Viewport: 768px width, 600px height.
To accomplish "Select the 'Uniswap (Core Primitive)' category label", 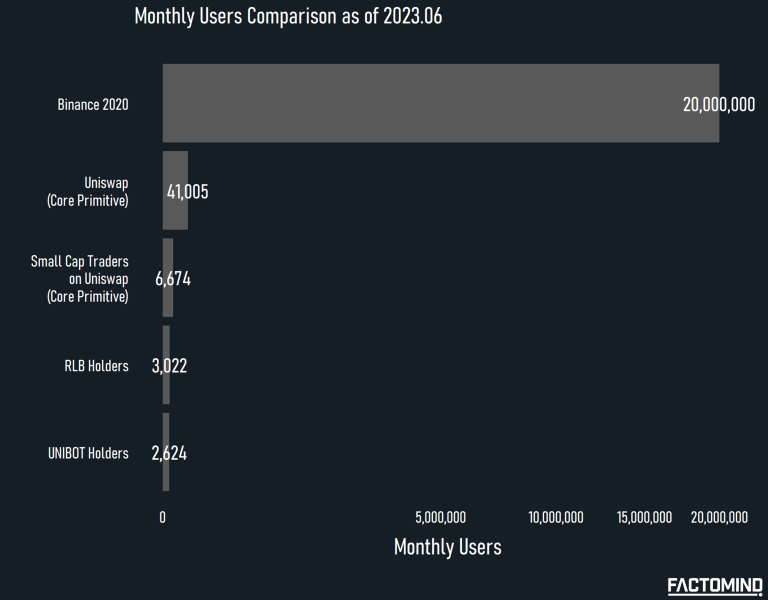I will point(88,192).
